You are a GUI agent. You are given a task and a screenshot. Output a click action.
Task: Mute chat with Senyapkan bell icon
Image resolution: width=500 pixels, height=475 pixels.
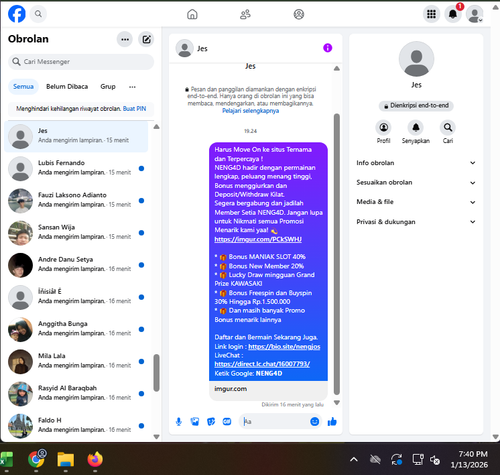(x=416, y=128)
